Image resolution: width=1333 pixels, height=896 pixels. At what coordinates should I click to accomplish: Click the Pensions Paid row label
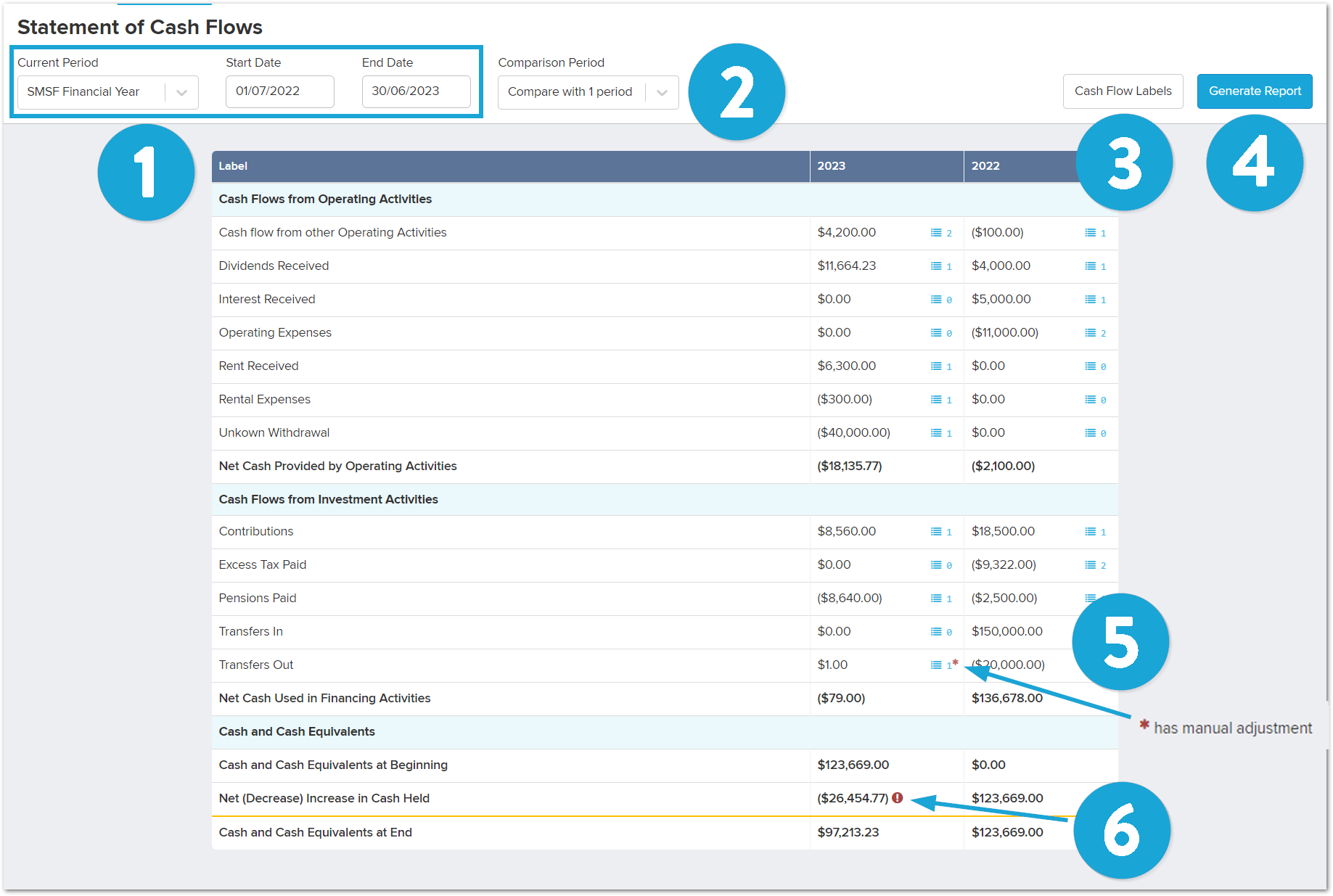point(258,599)
